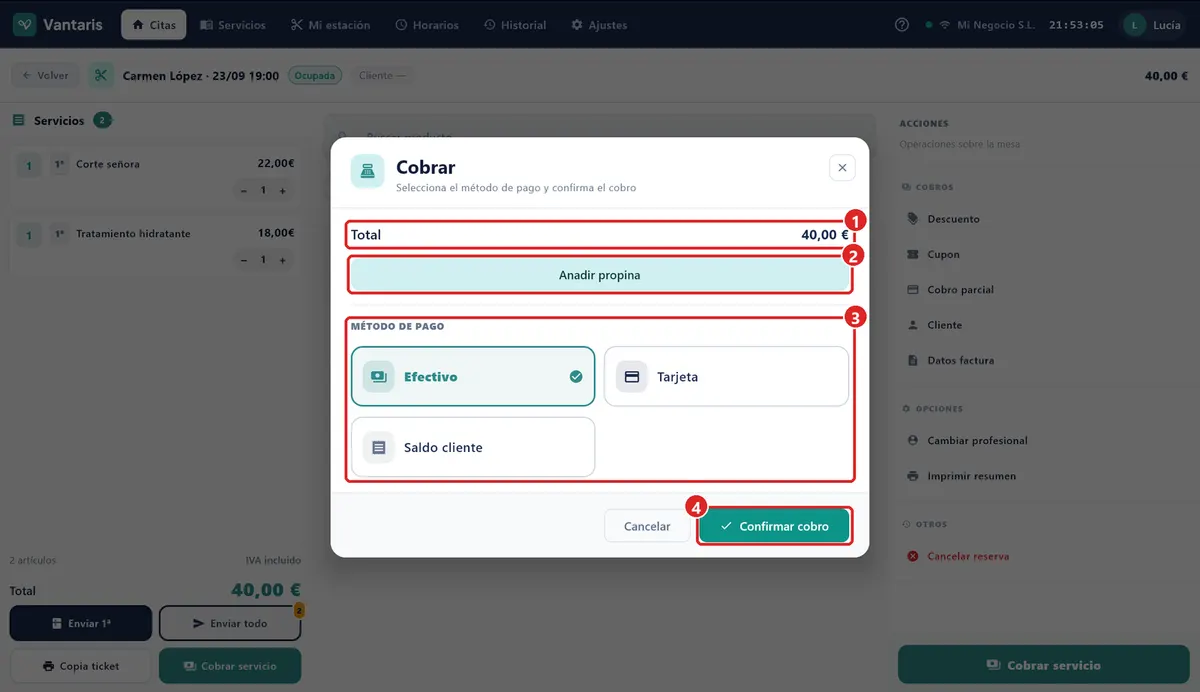Image resolution: width=1200 pixels, height=692 pixels.
Task: Open the Horarios tab
Action: click(x=427, y=25)
